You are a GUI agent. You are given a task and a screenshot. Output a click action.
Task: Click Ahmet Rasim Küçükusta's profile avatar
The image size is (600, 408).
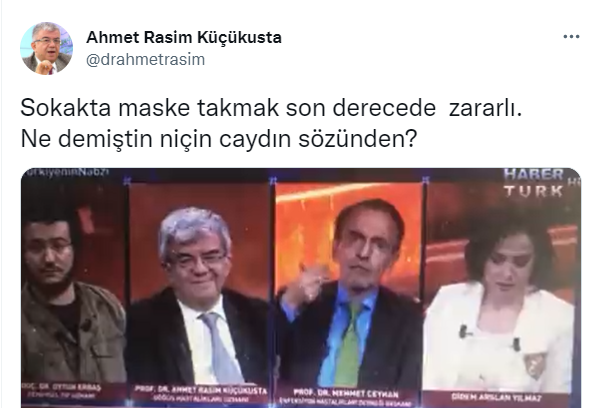coord(46,48)
